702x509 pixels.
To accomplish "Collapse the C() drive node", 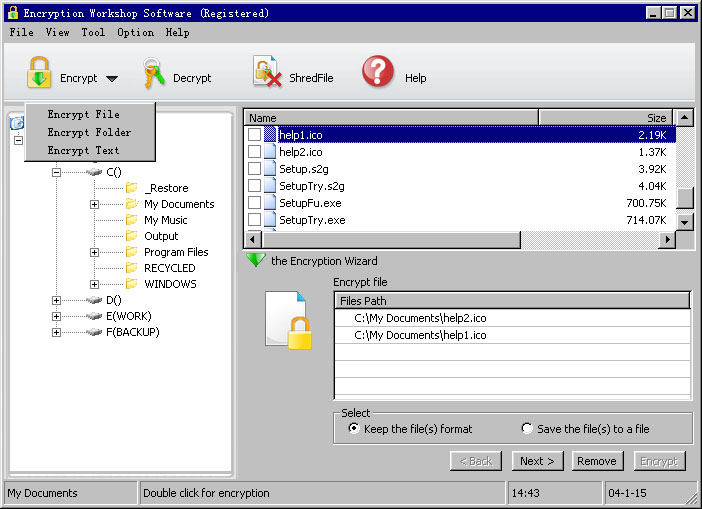I will point(56,172).
